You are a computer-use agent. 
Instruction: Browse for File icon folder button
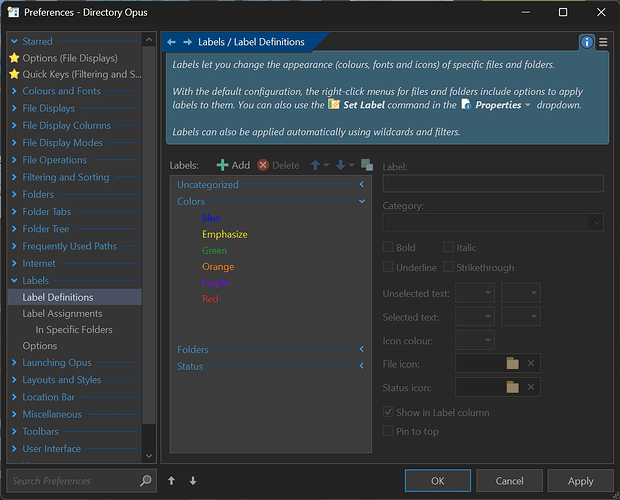coord(512,363)
